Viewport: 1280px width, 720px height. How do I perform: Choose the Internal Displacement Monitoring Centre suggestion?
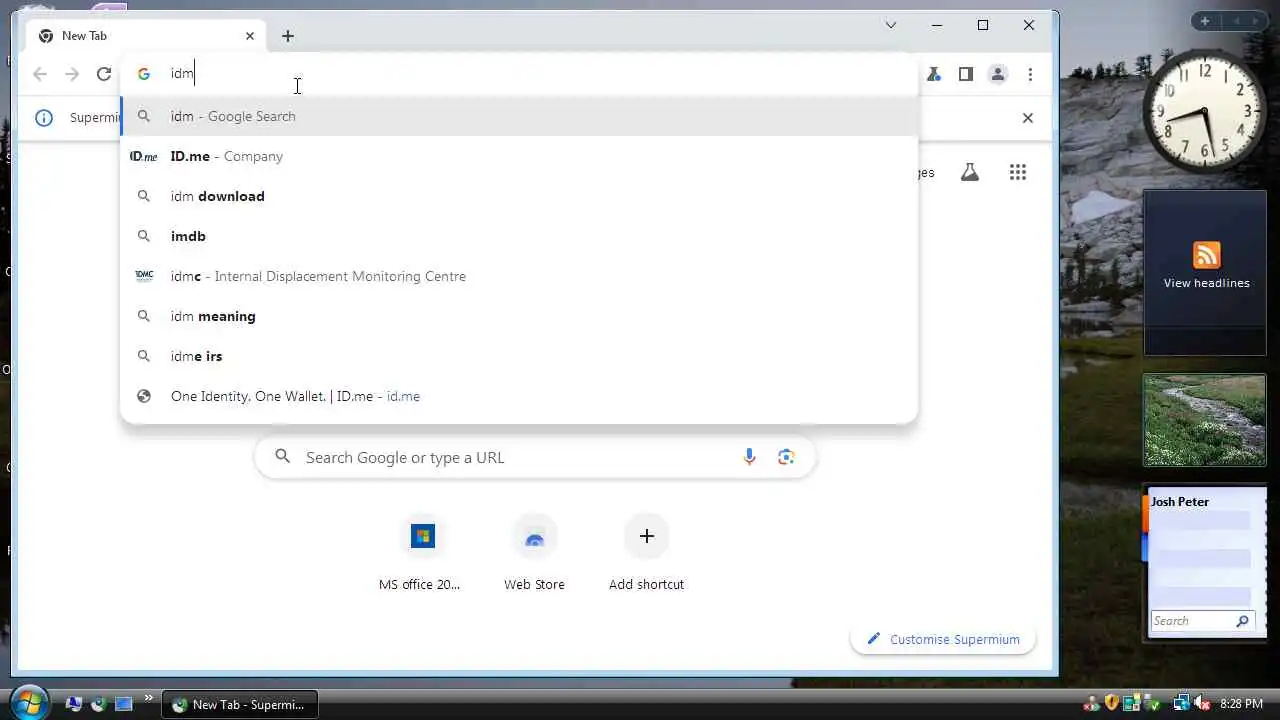[519, 276]
